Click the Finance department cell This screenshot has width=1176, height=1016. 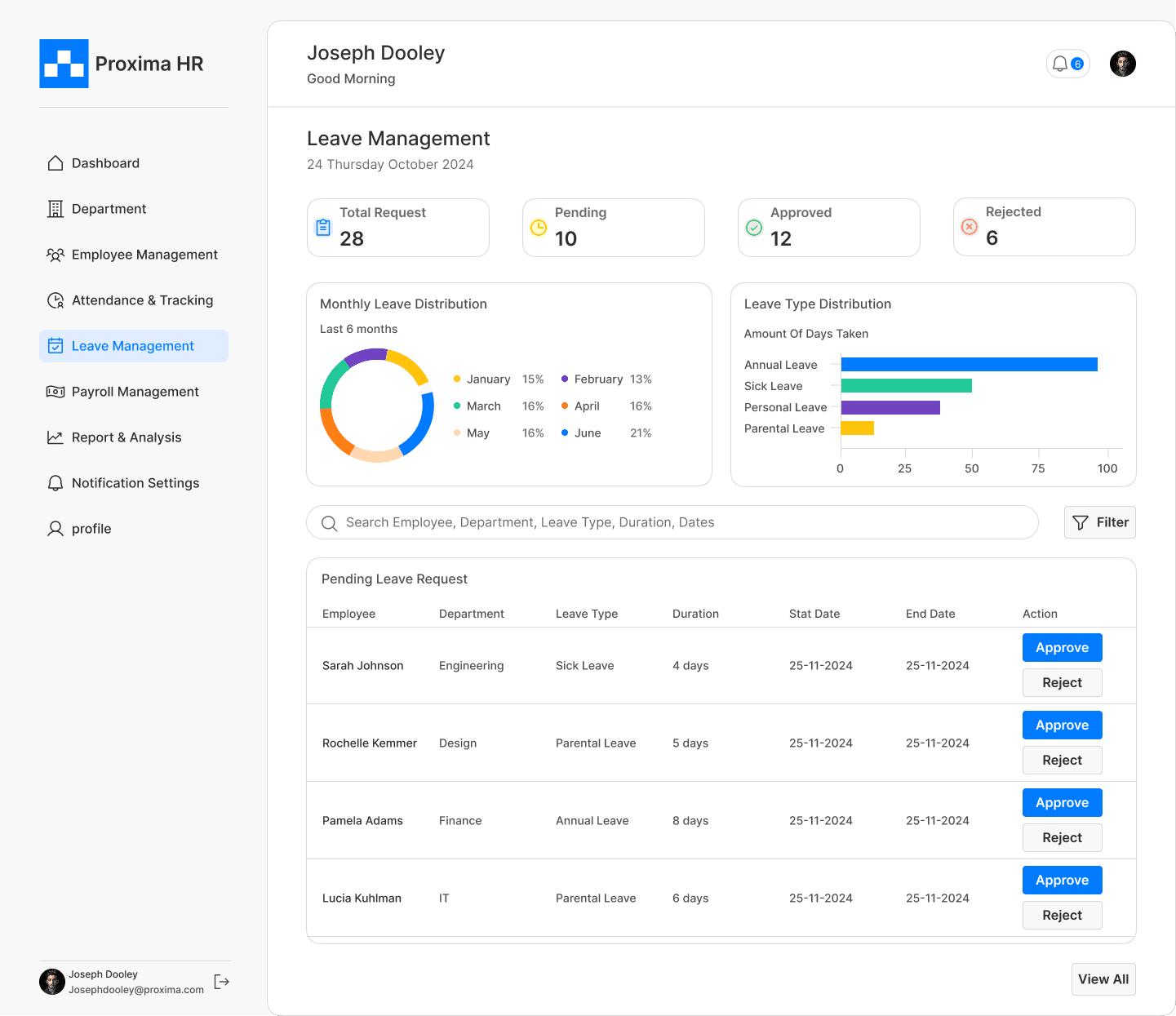pyautogui.click(x=460, y=821)
